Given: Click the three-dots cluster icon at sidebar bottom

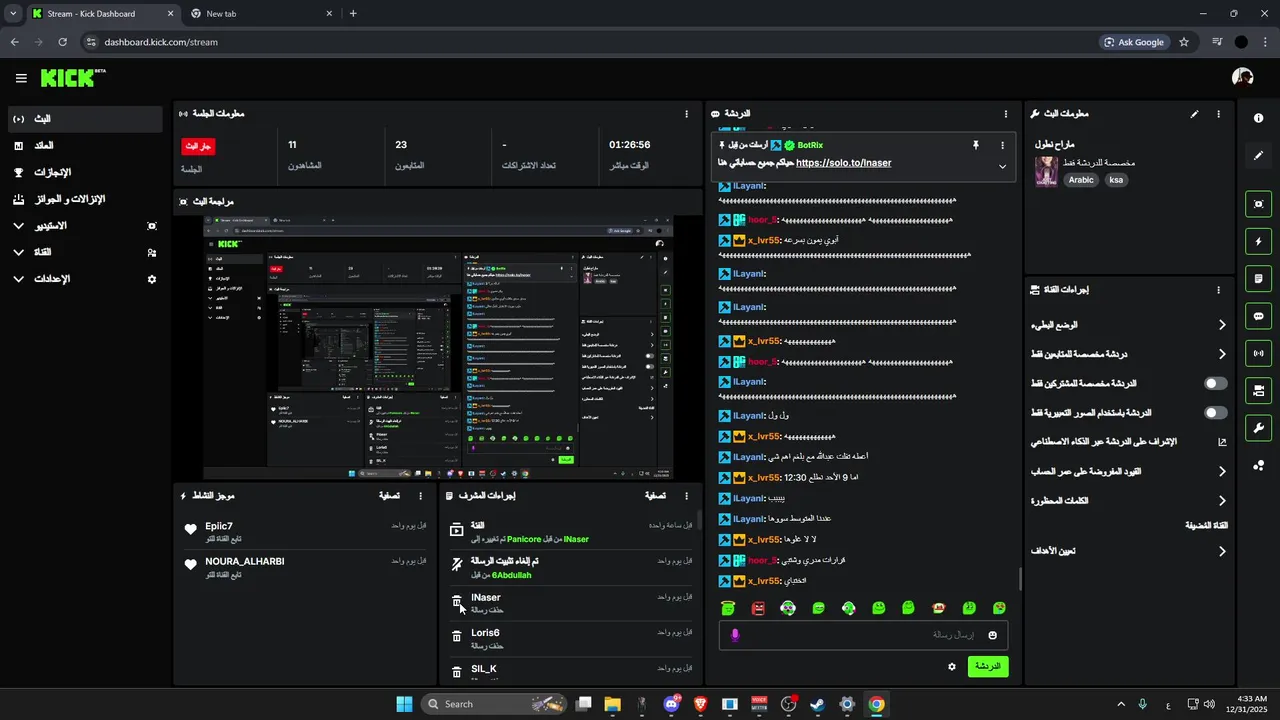Looking at the screenshot, I should pyautogui.click(x=1258, y=465).
